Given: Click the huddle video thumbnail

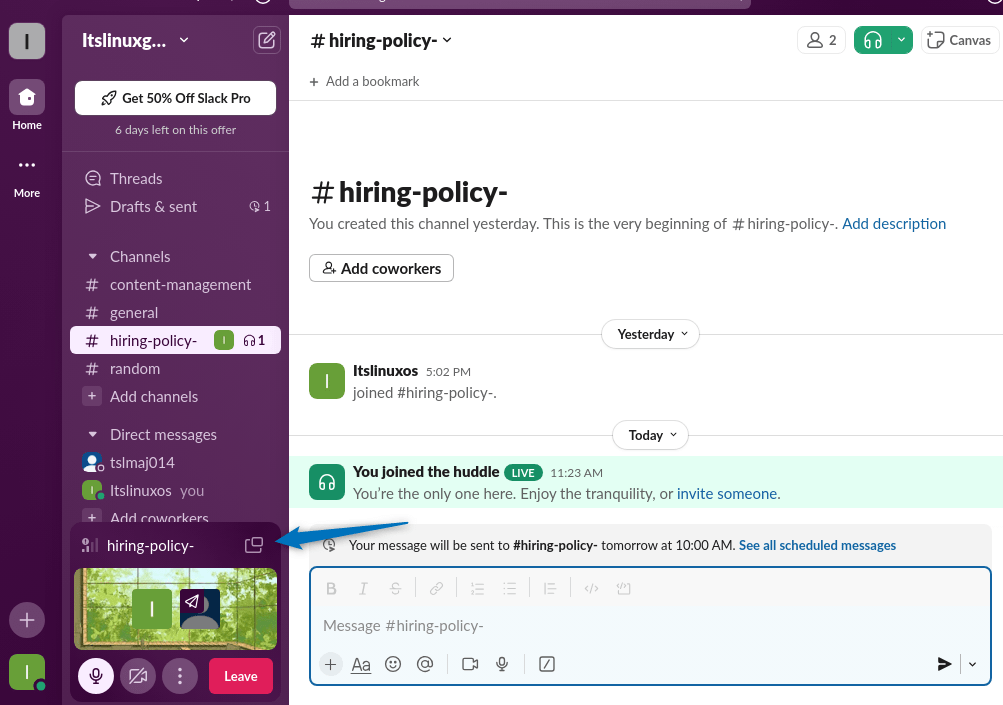Looking at the screenshot, I should (x=175, y=608).
